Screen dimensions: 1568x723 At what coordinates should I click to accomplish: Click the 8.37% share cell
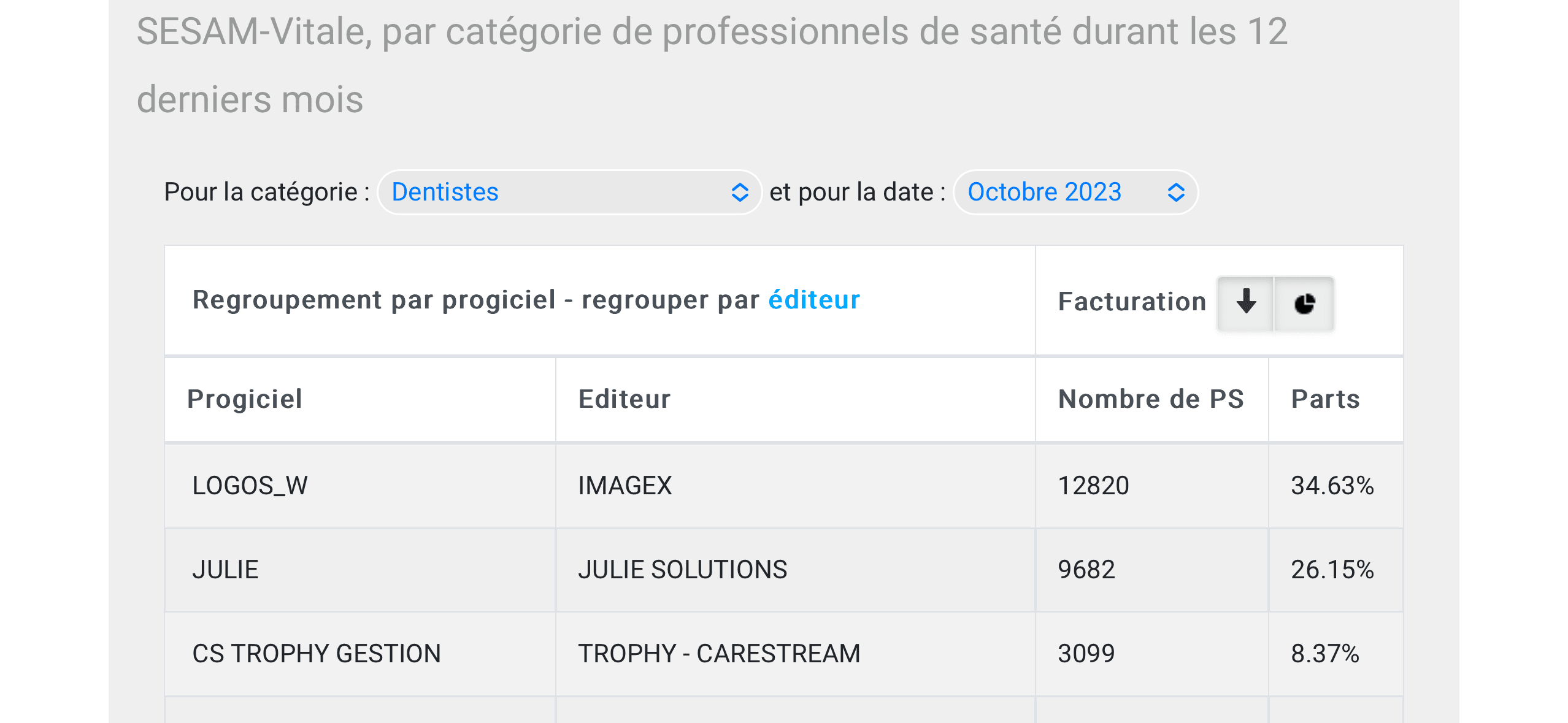pos(1325,654)
